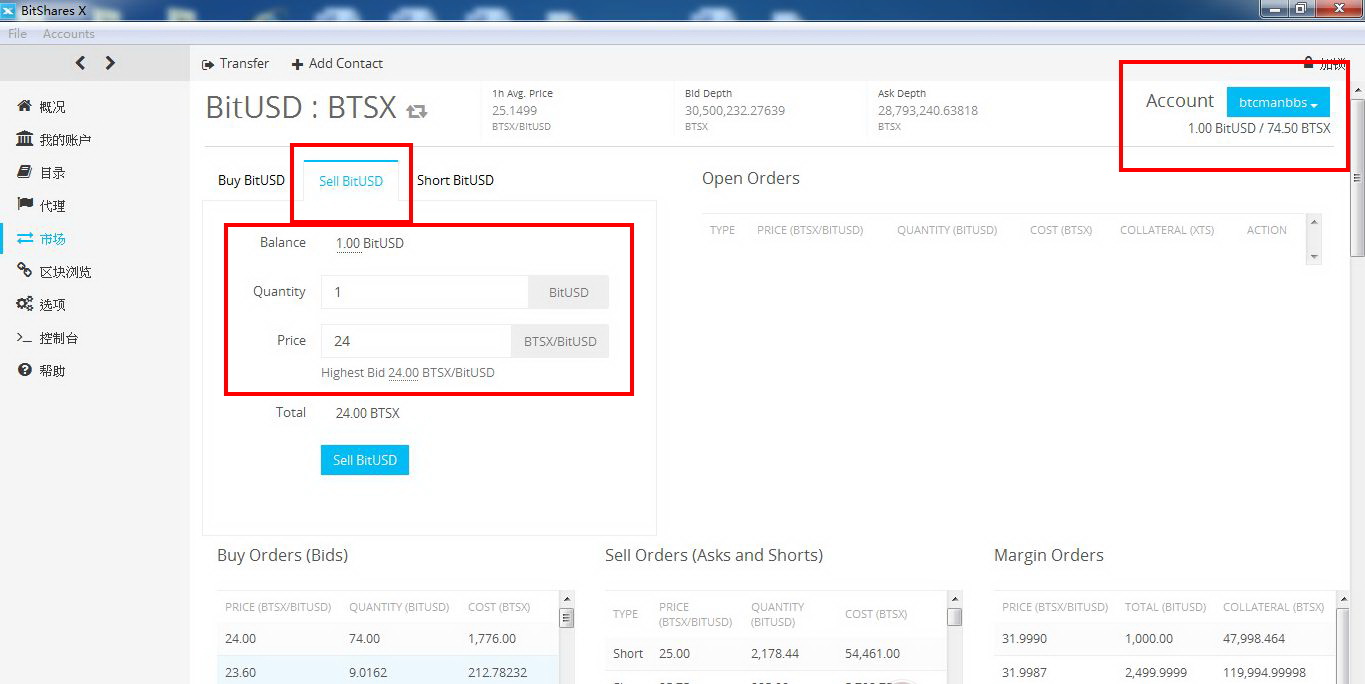This screenshot has width=1365, height=684.
Task: Click the forward navigation arrow
Action: tap(110, 63)
